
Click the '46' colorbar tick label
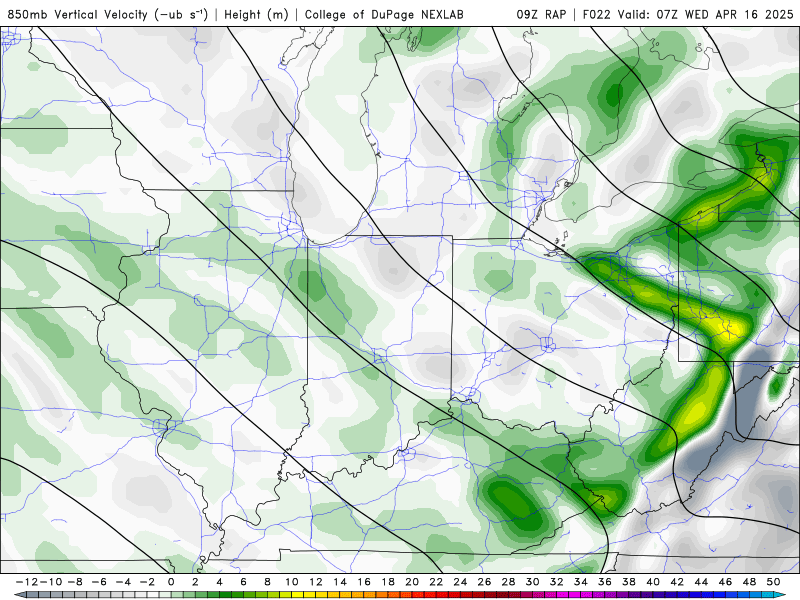coord(725,582)
